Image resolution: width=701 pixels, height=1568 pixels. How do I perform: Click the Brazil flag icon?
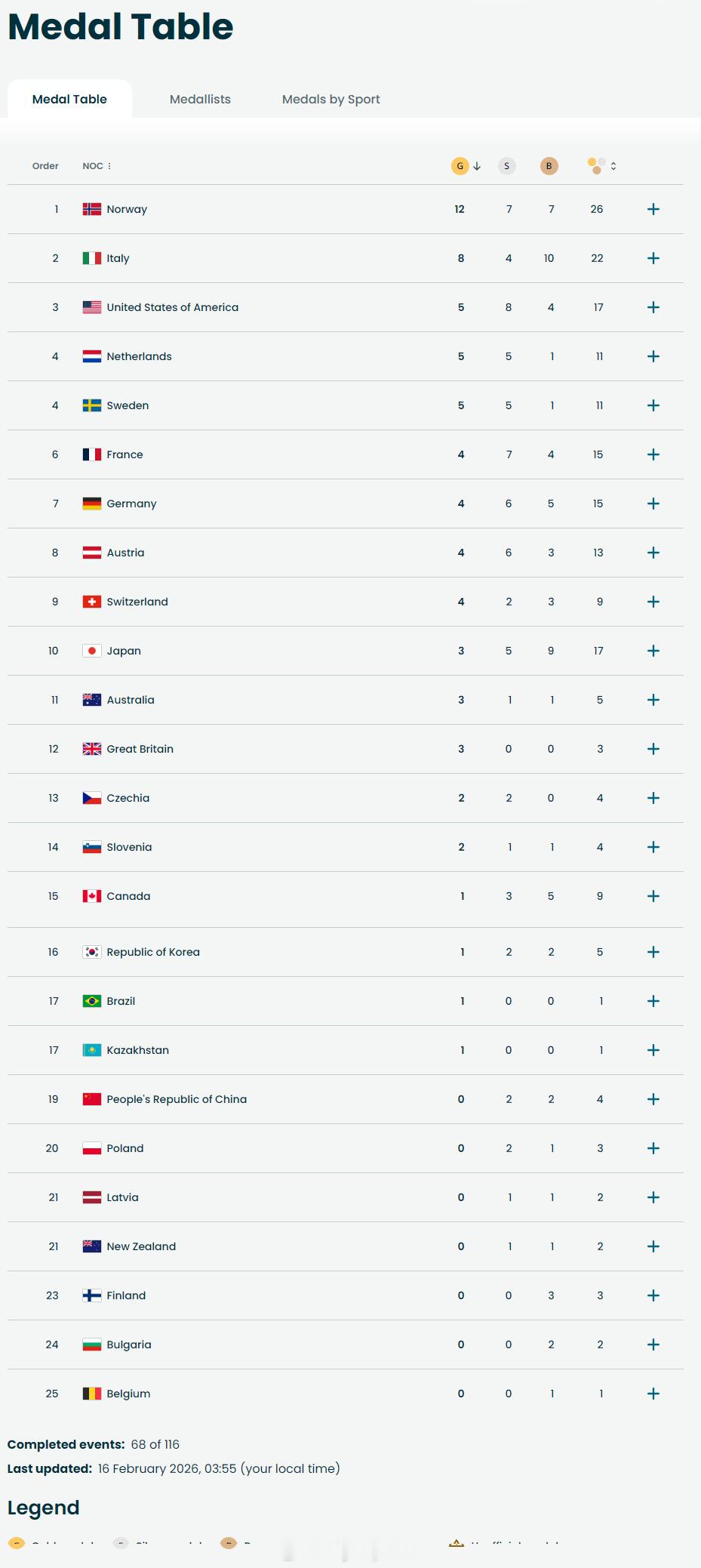click(x=92, y=1001)
